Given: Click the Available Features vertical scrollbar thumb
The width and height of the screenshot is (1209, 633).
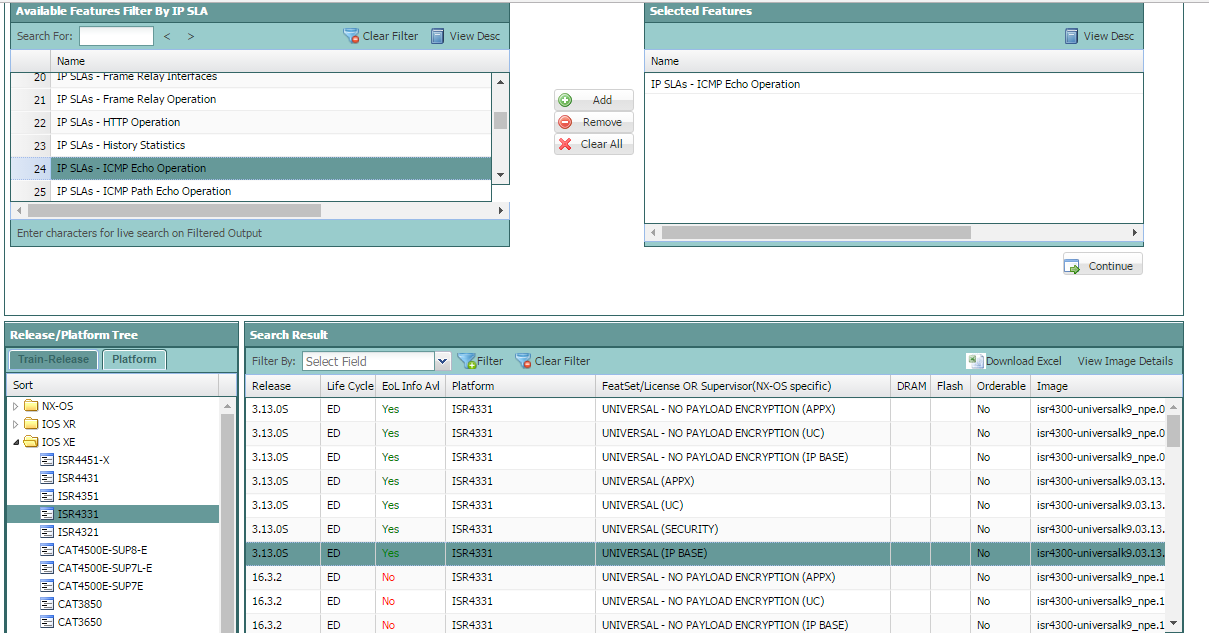Looking at the screenshot, I should 500,120.
